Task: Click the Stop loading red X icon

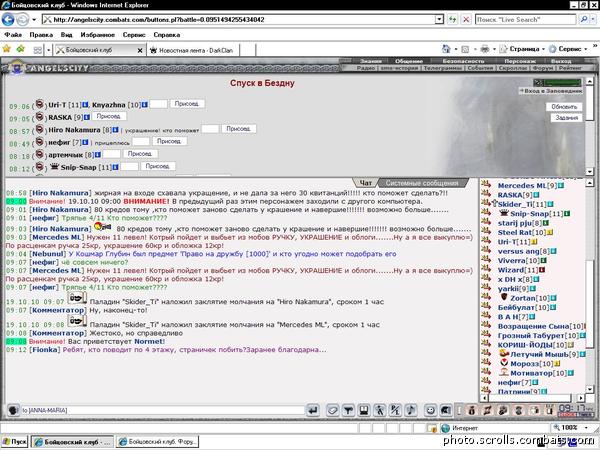Action: (466, 19)
